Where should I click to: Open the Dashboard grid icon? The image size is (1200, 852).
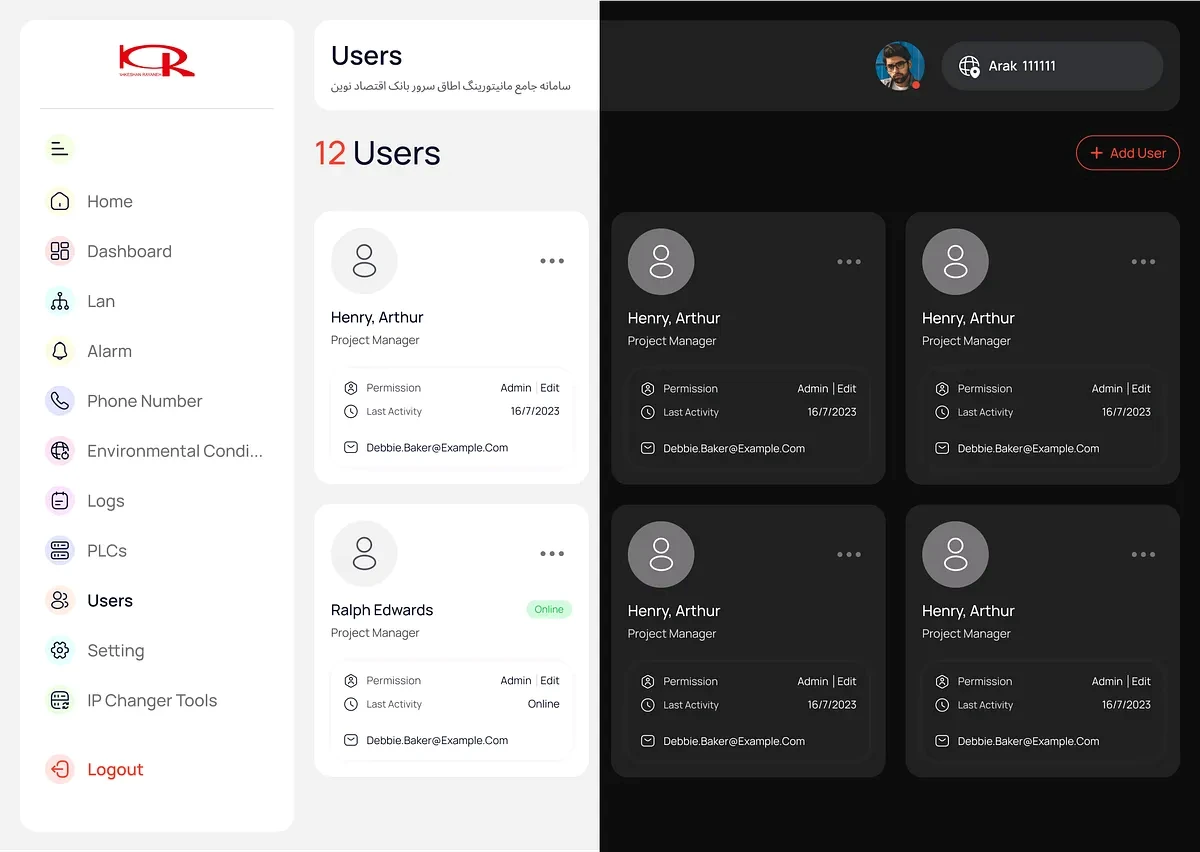tap(60, 251)
